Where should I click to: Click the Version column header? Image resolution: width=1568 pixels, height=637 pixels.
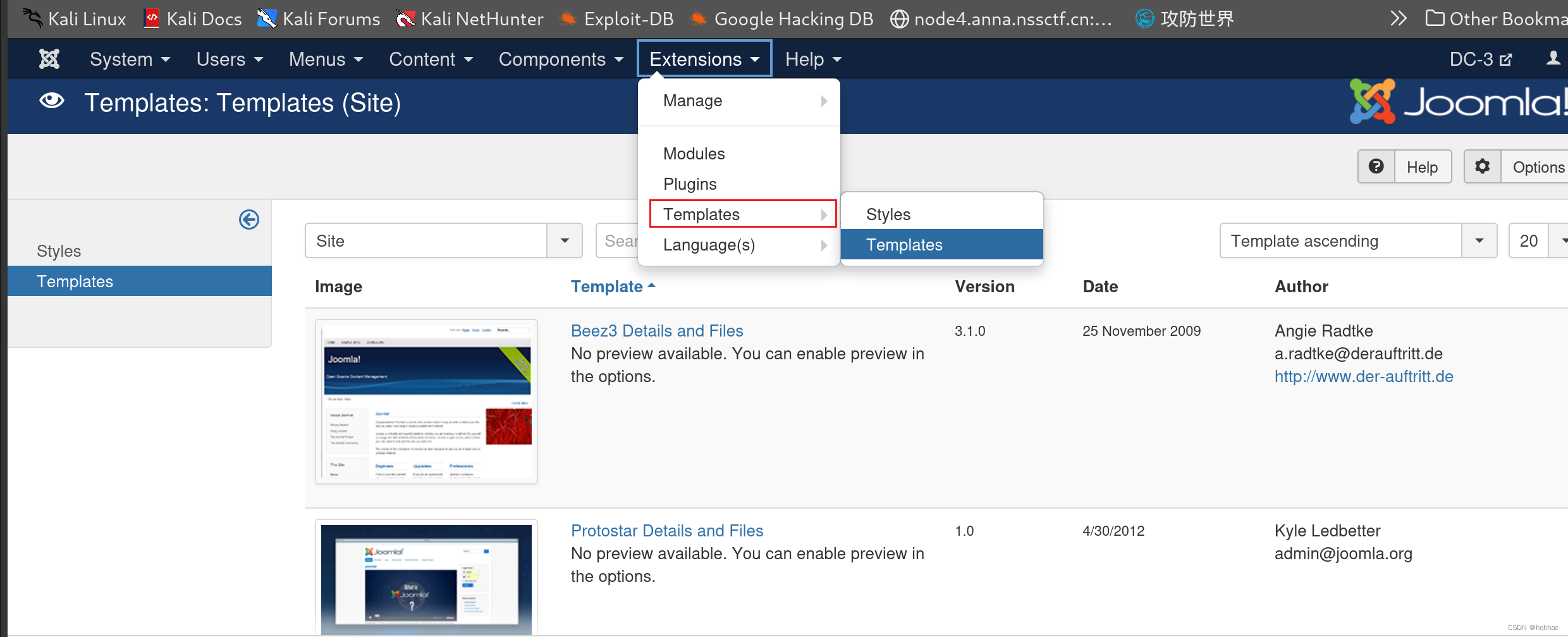coord(984,287)
